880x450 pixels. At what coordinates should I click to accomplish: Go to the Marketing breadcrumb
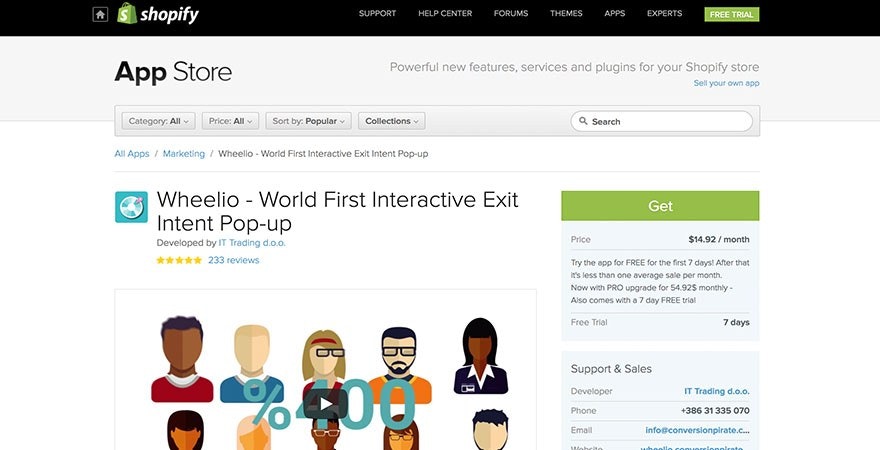[183, 154]
